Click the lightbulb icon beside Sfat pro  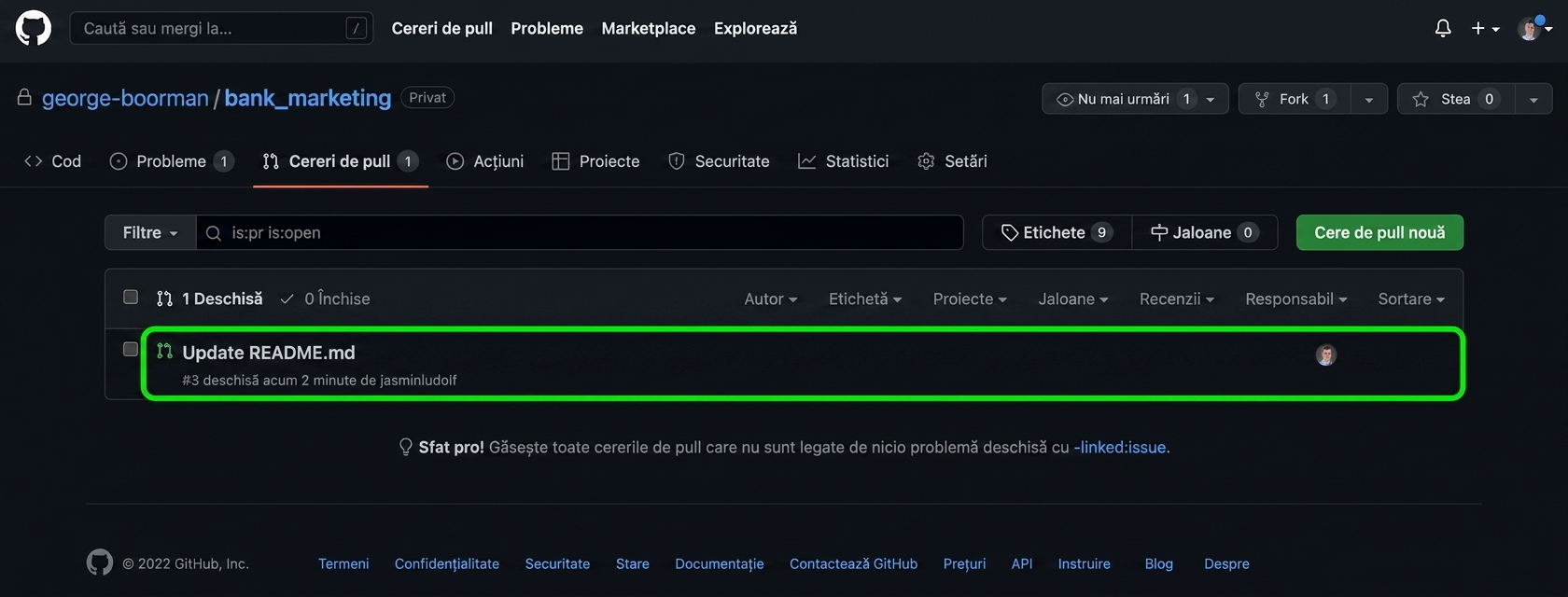(x=405, y=447)
